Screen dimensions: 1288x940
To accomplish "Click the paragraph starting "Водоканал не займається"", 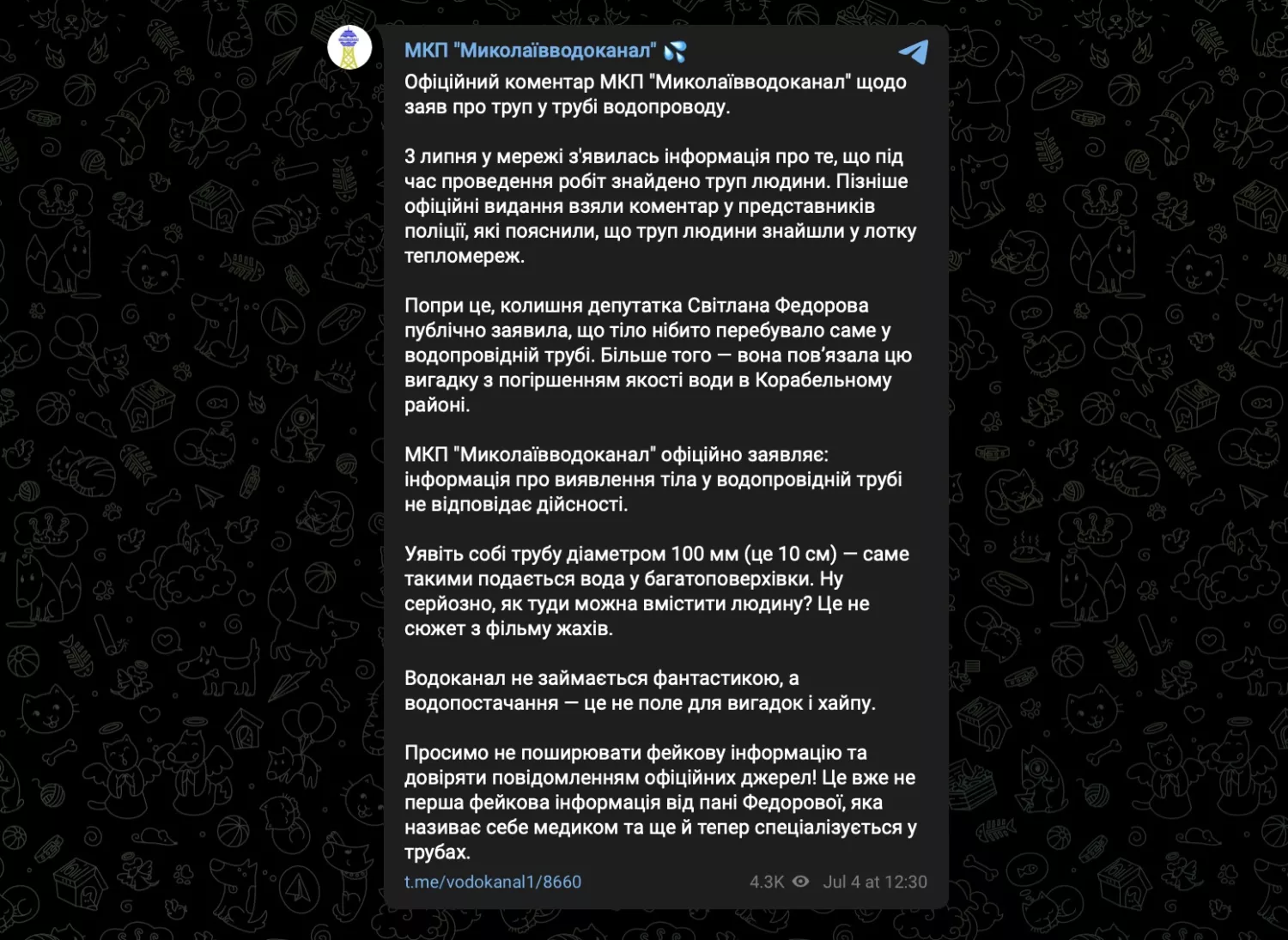I will [x=640, y=690].
